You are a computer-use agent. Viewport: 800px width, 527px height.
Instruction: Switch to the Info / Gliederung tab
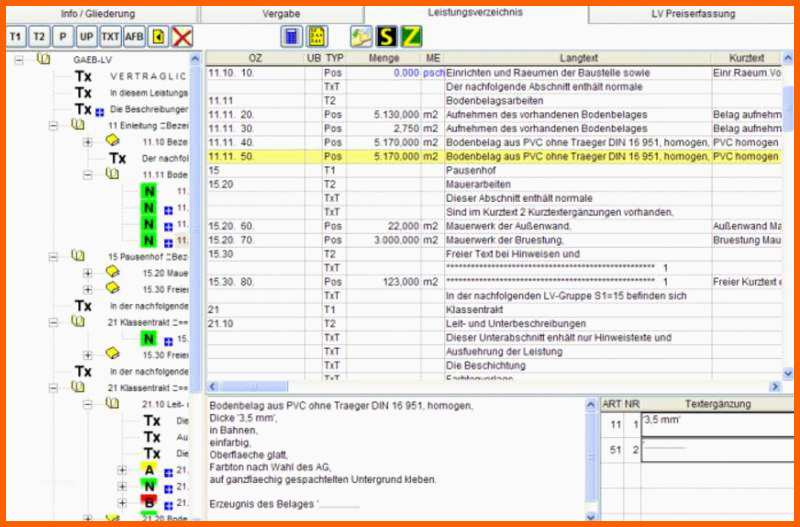pos(98,14)
